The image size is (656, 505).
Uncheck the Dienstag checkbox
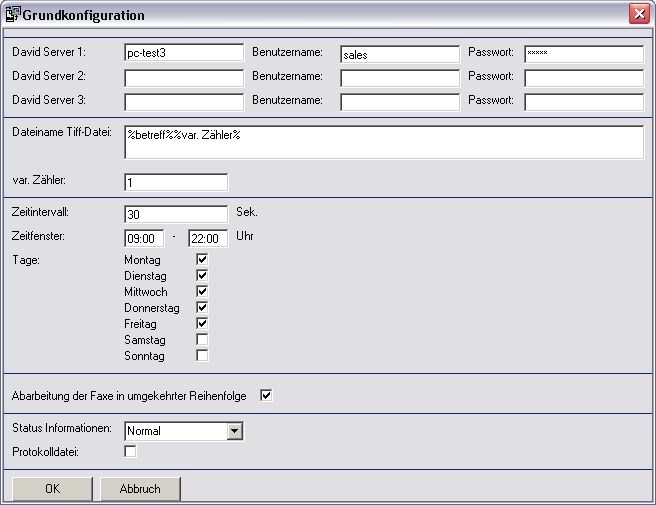click(x=202, y=275)
